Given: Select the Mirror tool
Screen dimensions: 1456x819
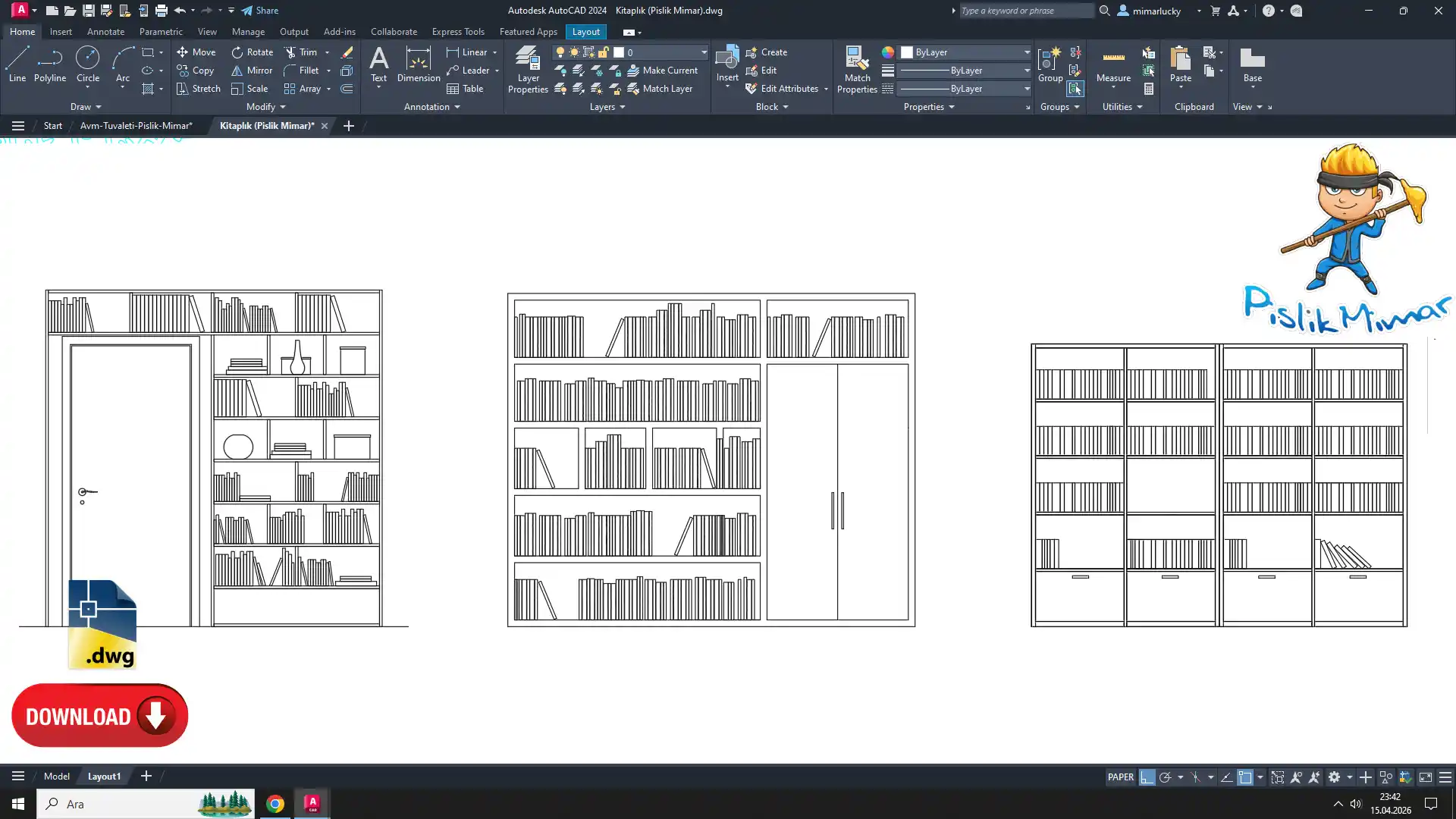Looking at the screenshot, I should 252,71.
